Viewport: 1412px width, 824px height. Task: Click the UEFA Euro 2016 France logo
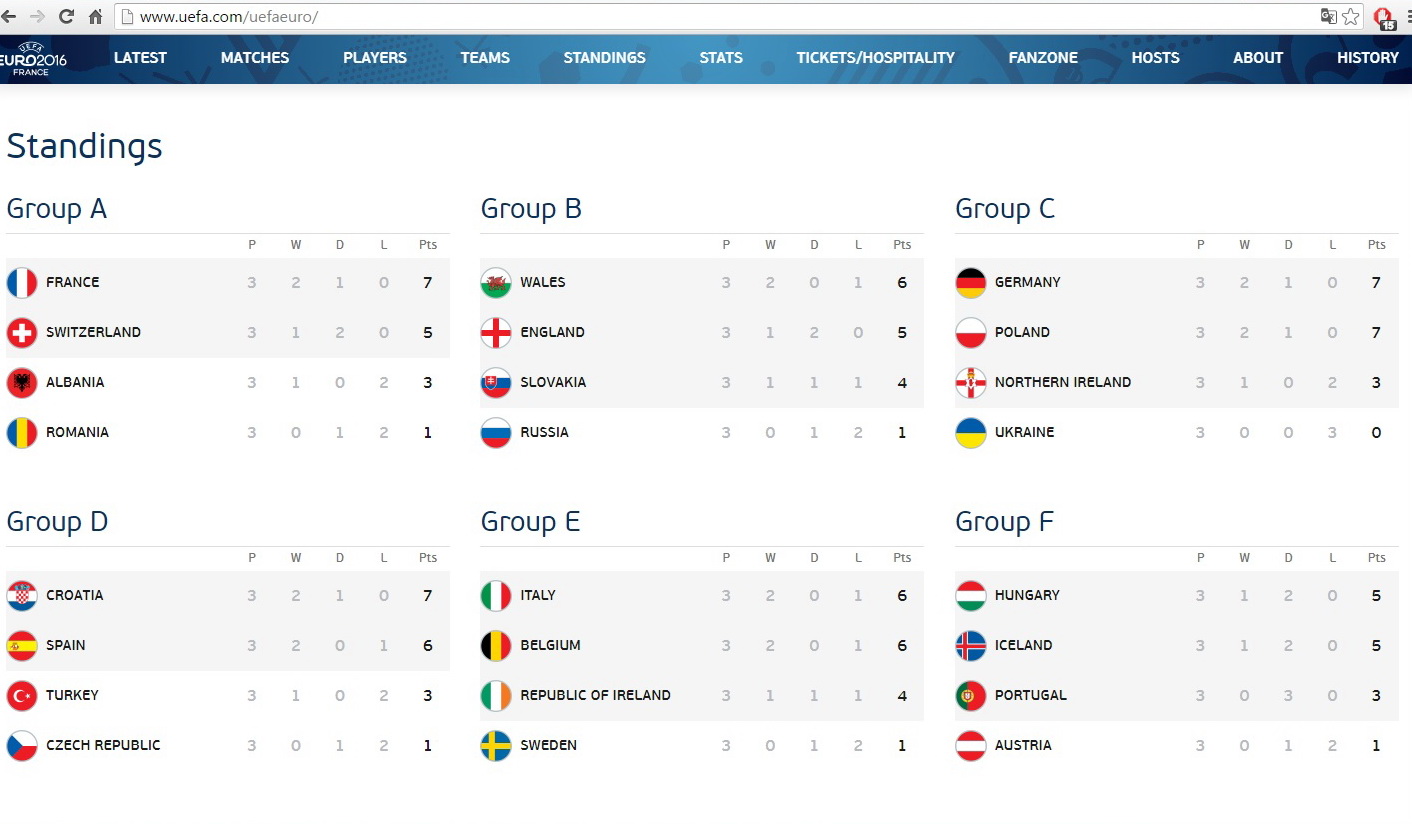(x=32, y=59)
